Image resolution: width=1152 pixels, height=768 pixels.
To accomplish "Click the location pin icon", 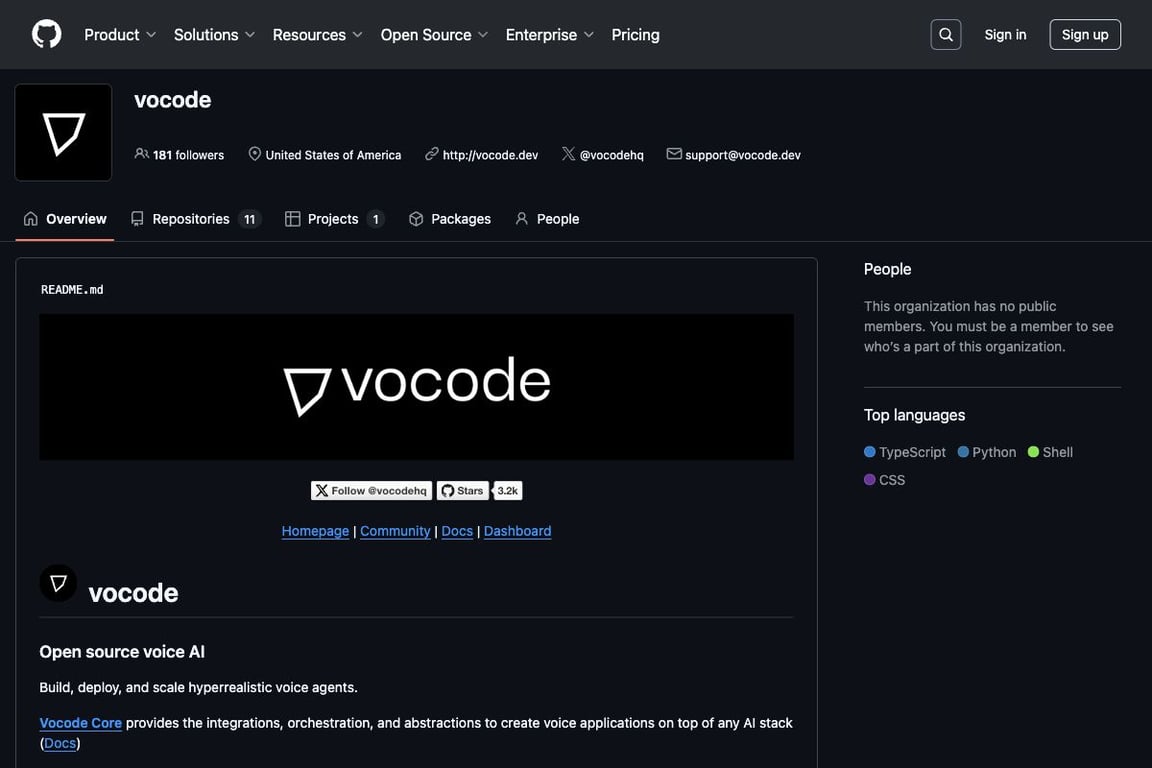I will click(254, 154).
